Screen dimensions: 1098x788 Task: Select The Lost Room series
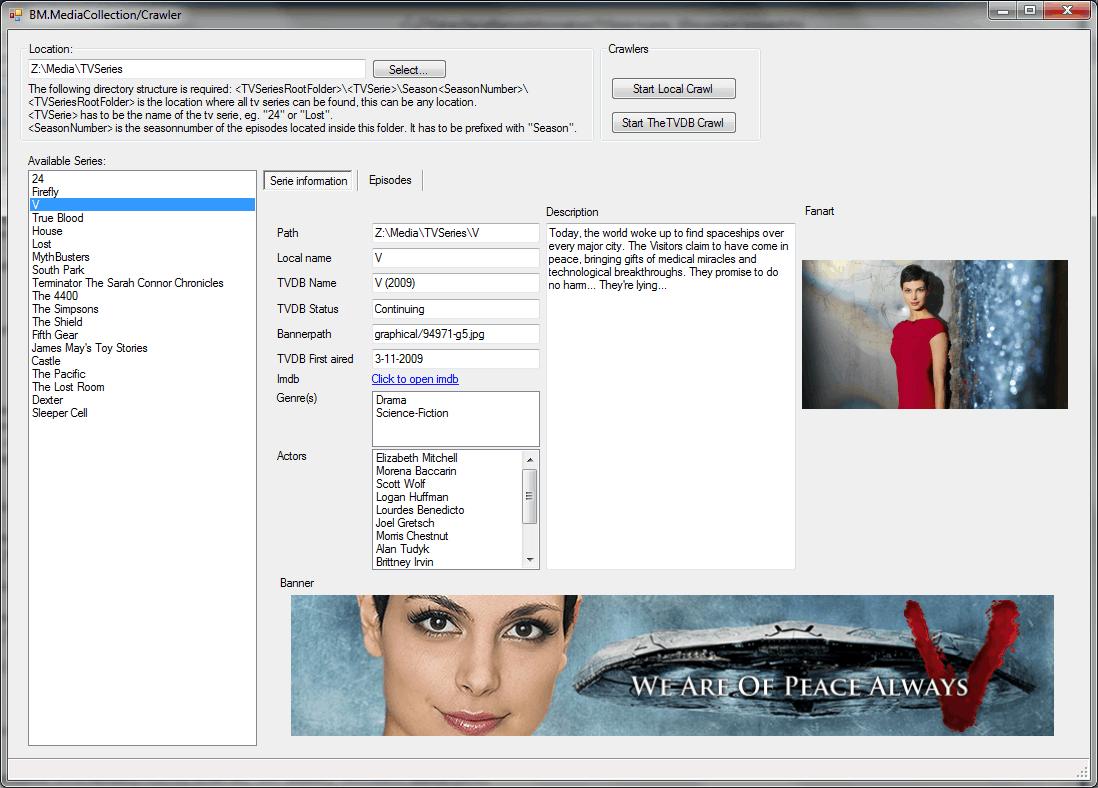click(142, 387)
